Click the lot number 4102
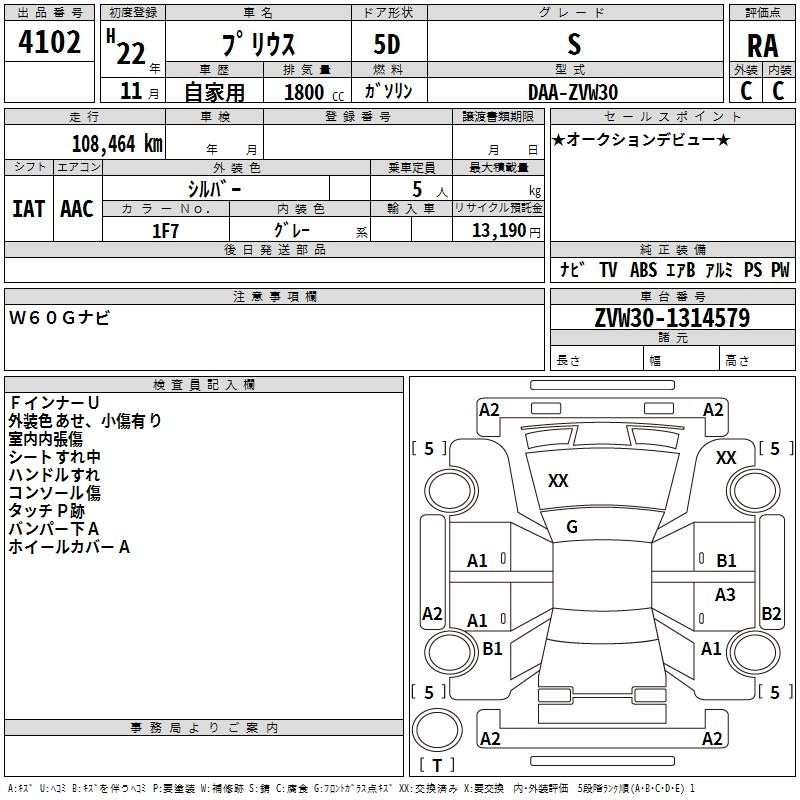This screenshot has width=800, height=800. [x=49, y=41]
